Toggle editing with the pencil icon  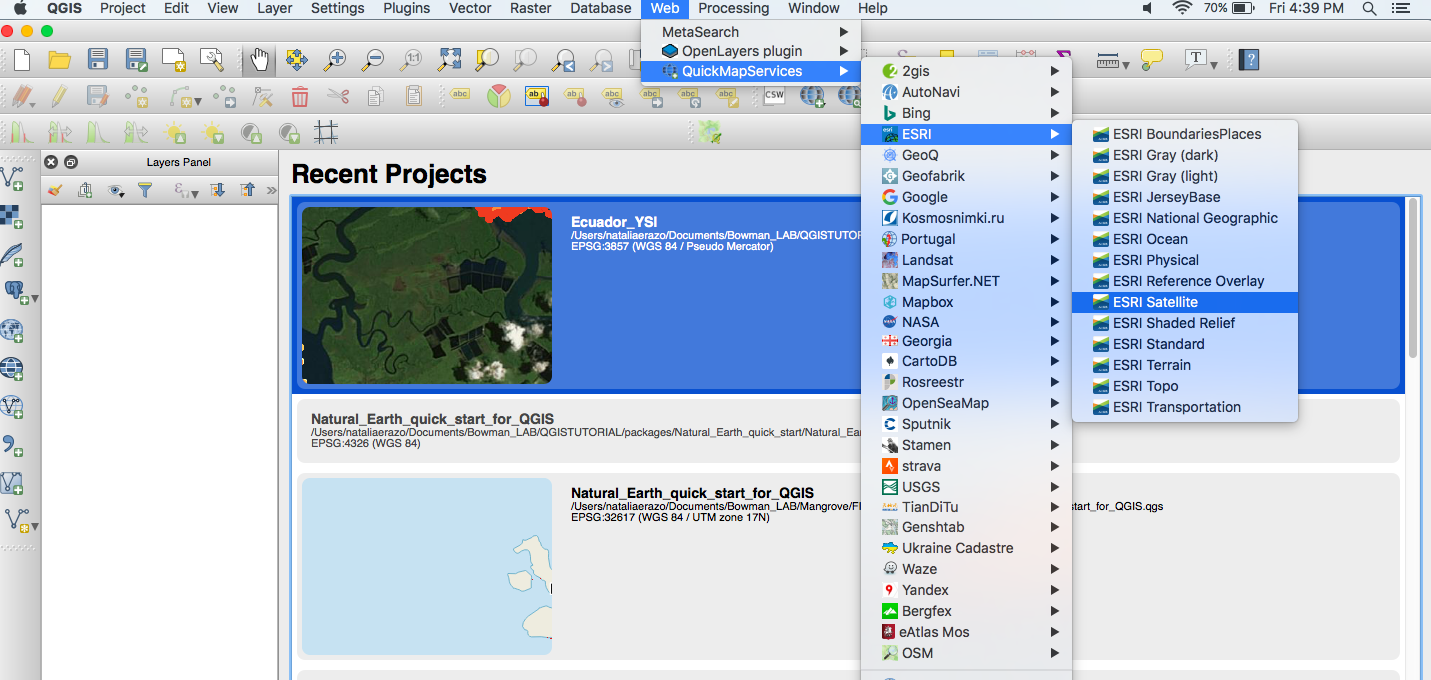tap(59, 97)
